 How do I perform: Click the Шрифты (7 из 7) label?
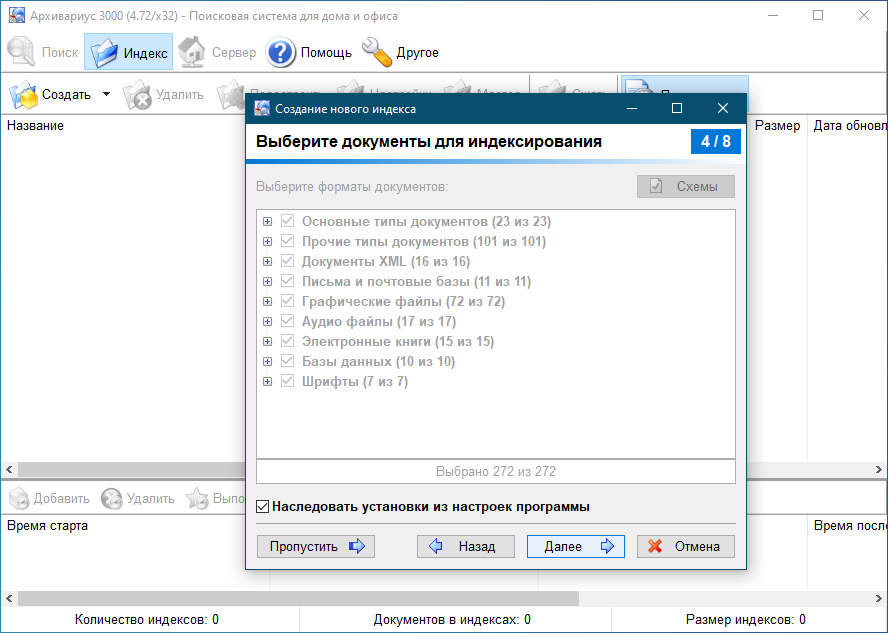355,382
